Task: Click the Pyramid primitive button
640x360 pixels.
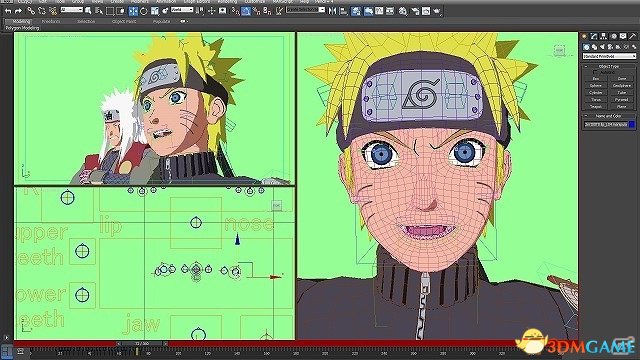Action: point(622,100)
